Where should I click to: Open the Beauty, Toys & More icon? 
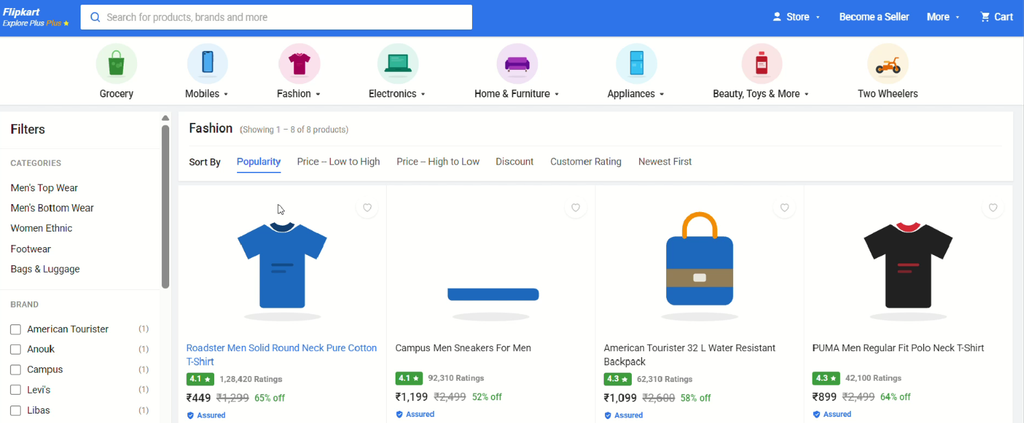tap(761, 64)
